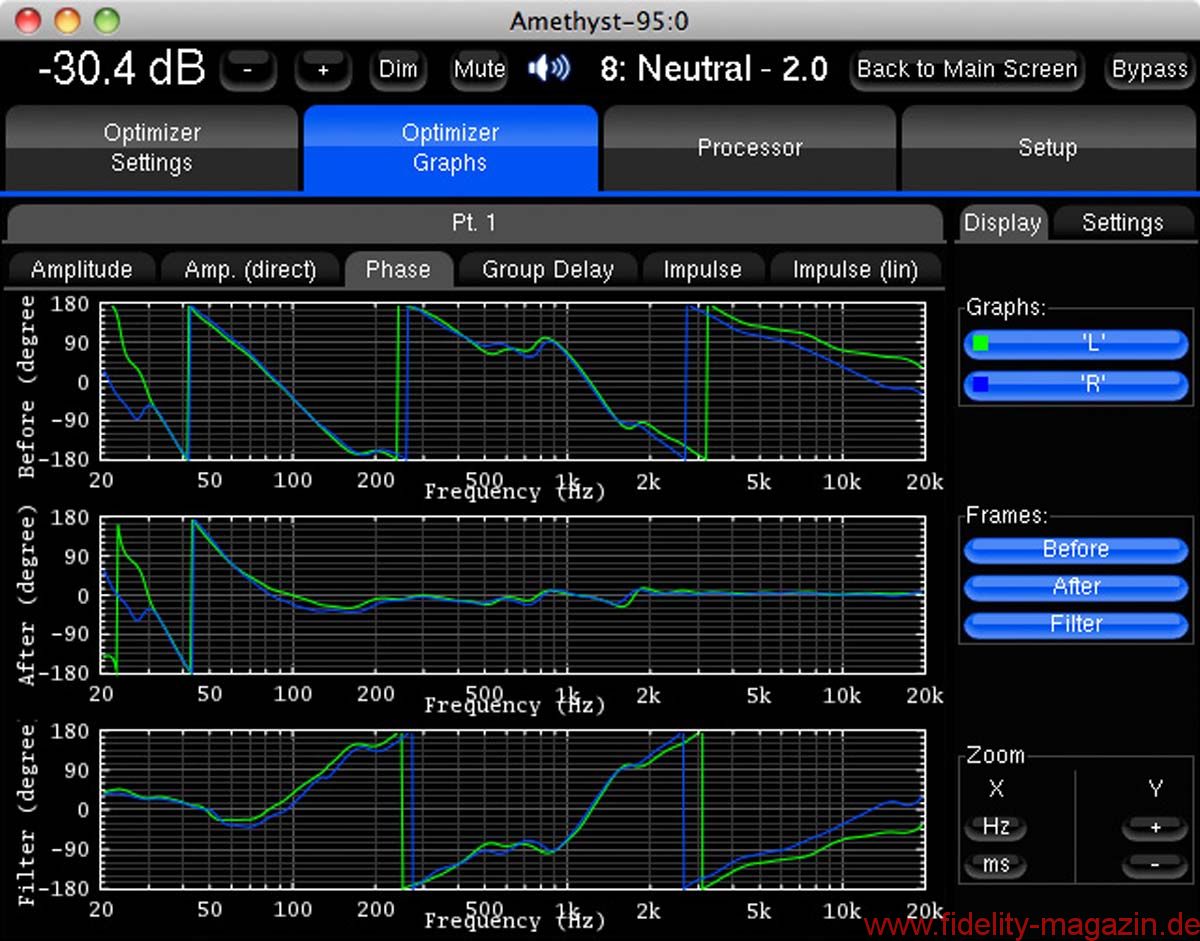Screen dimensions: 1200x941
Task: Select the Group Delay graph tab
Action: pyautogui.click(x=547, y=270)
